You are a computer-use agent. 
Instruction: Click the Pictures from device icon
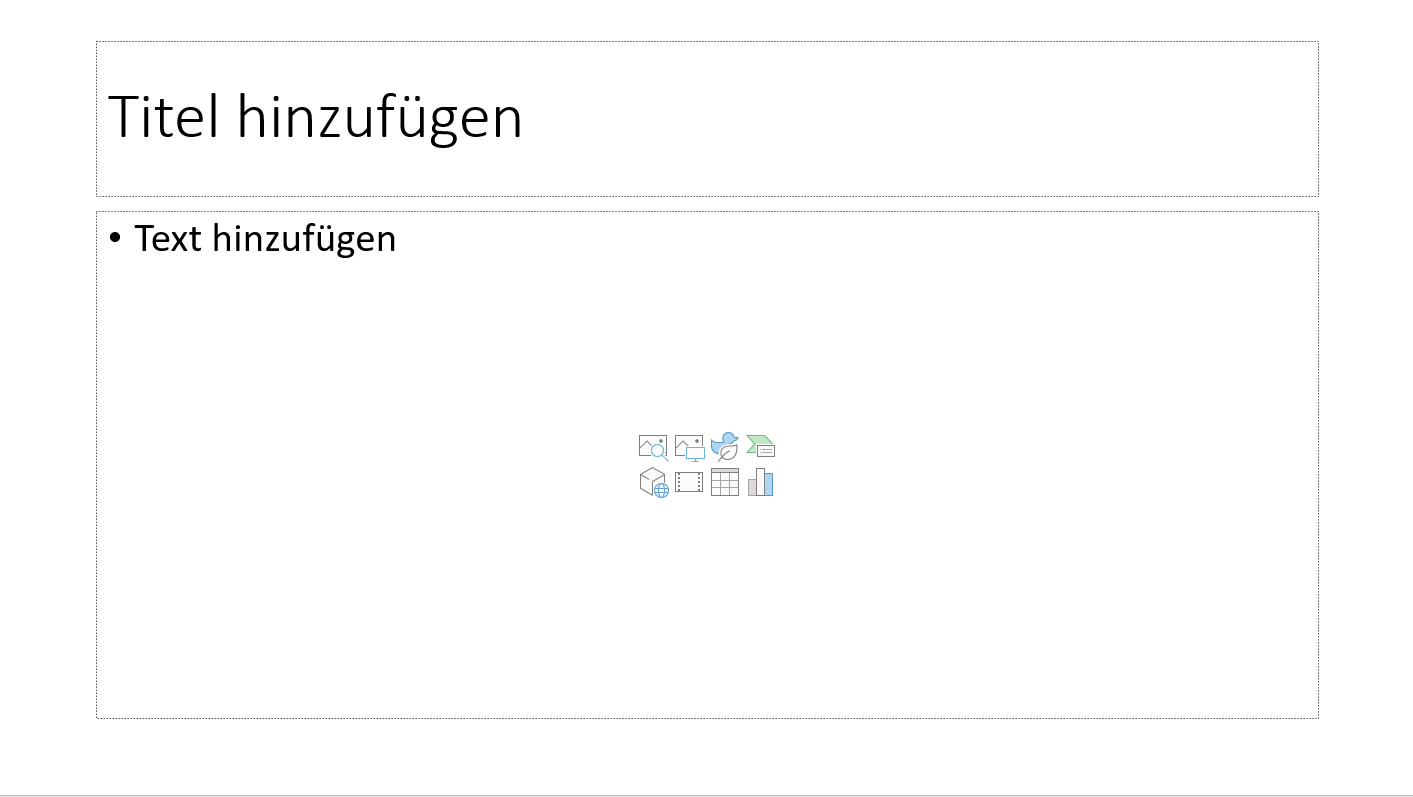(x=689, y=447)
